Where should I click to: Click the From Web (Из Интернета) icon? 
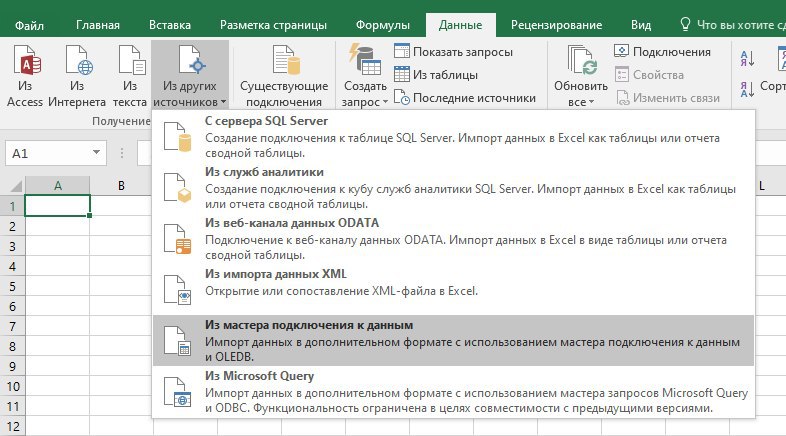point(78,60)
